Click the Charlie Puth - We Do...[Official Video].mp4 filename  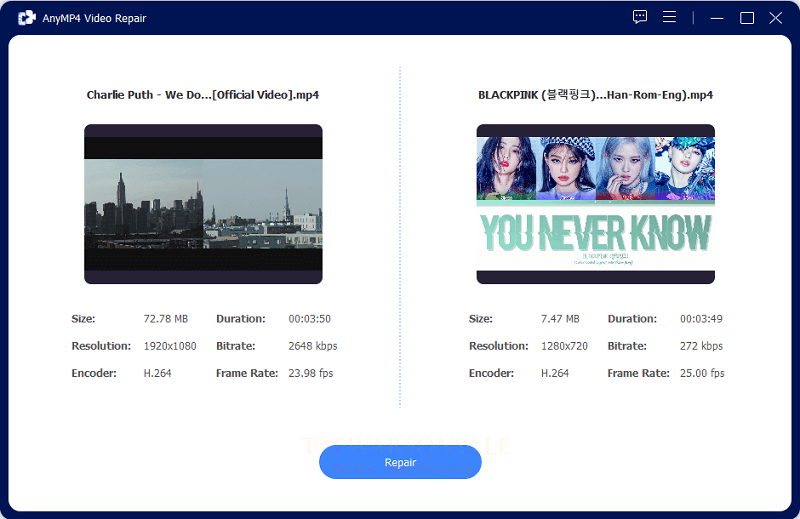point(203,95)
